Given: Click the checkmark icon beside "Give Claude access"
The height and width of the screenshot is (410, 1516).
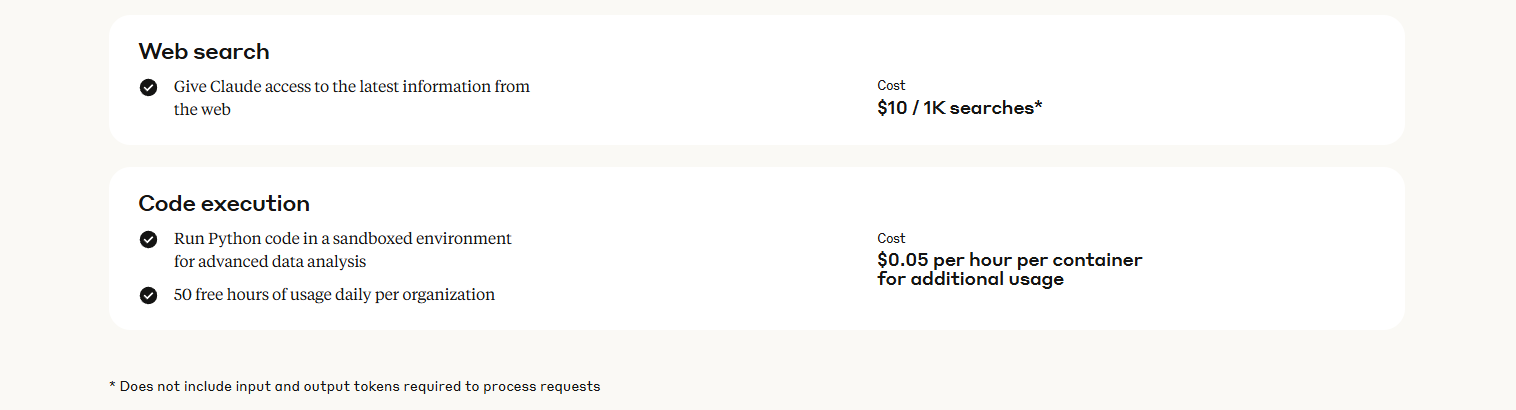Looking at the screenshot, I should 148,87.
